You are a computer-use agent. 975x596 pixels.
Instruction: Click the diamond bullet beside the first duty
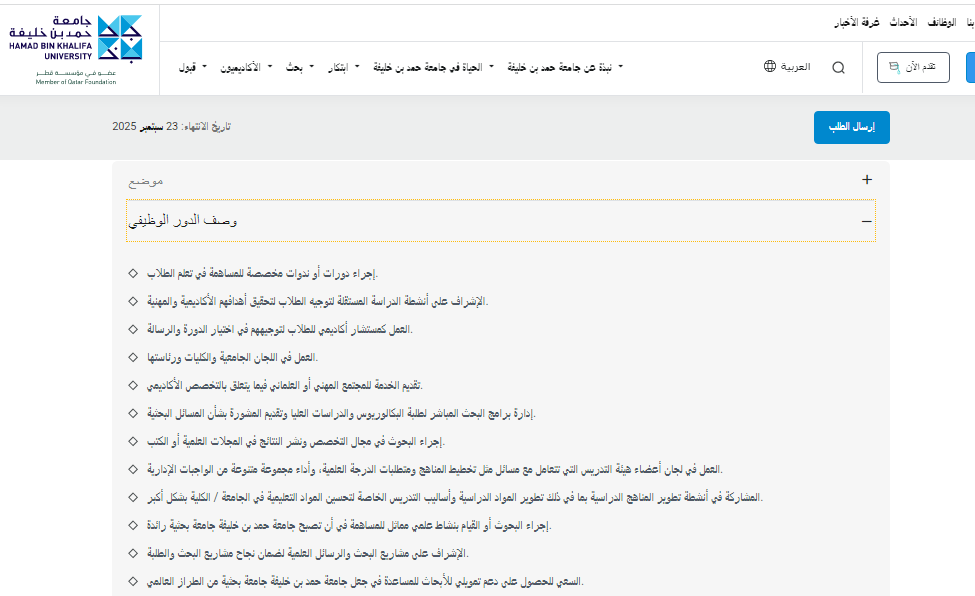click(x=133, y=273)
